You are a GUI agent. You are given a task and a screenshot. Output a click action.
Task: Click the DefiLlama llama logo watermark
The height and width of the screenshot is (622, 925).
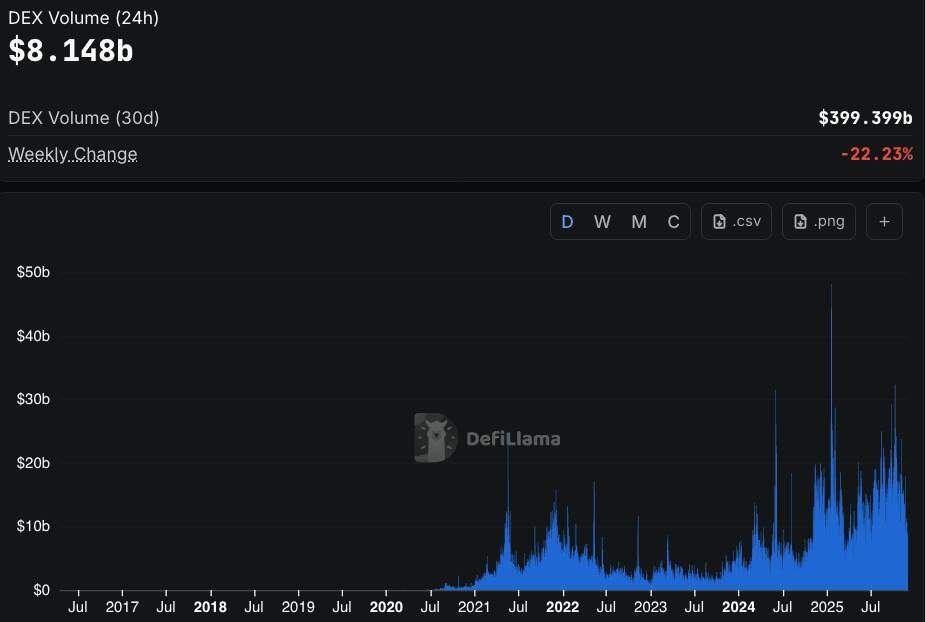435,438
